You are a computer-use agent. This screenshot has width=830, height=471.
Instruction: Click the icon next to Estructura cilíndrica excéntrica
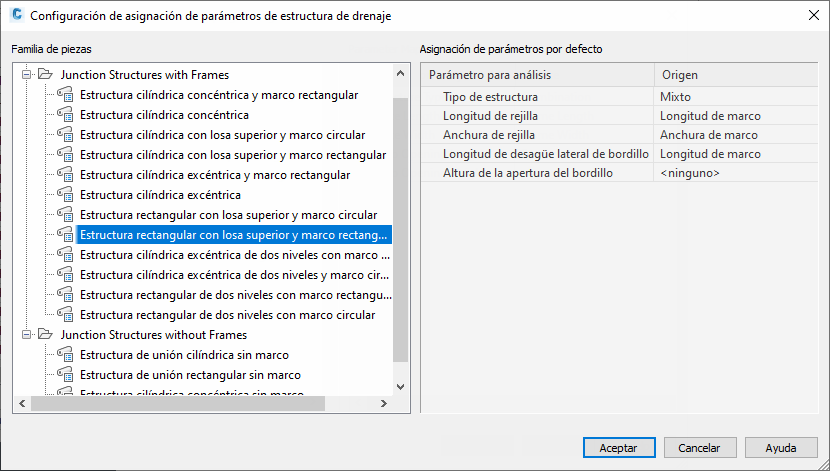tap(66, 195)
